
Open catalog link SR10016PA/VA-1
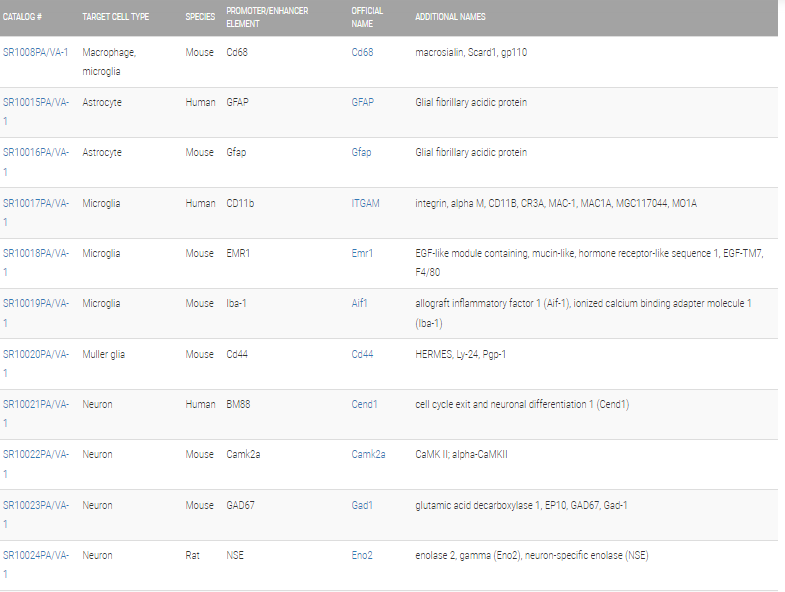(x=36, y=162)
